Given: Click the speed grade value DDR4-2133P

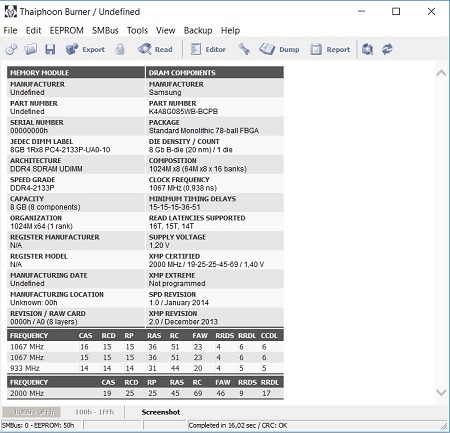Looking at the screenshot, I should (32, 188).
